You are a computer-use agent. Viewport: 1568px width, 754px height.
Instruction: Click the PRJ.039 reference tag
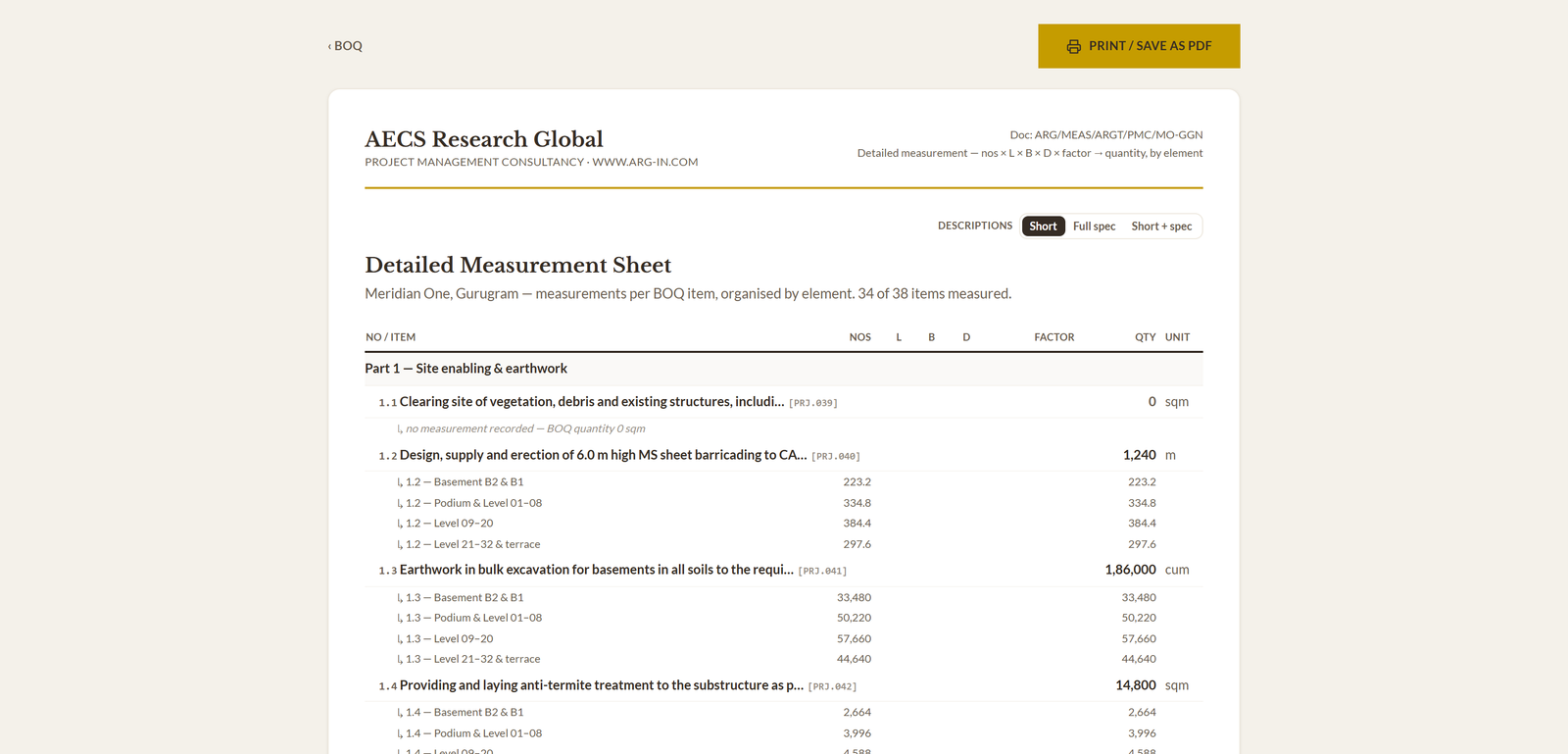(813, 403)
